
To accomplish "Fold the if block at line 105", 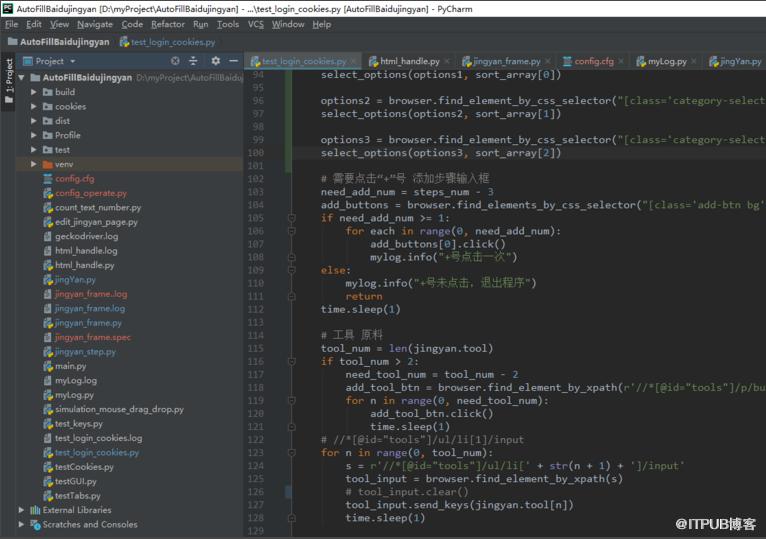I will point(292,218).
